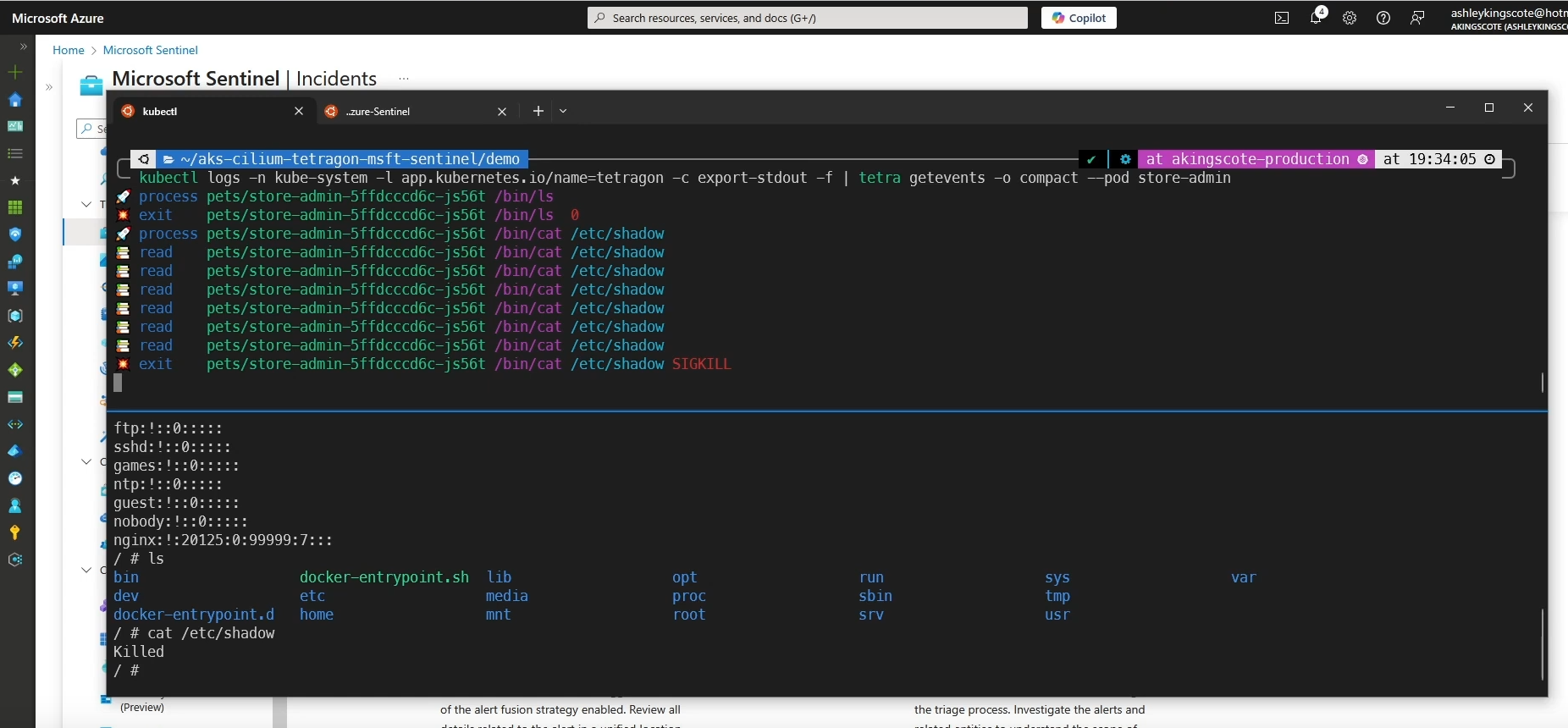Open the user person sidebar icon
The width and height of the screenshot is (1568, 728).
[x=15, y=505]
